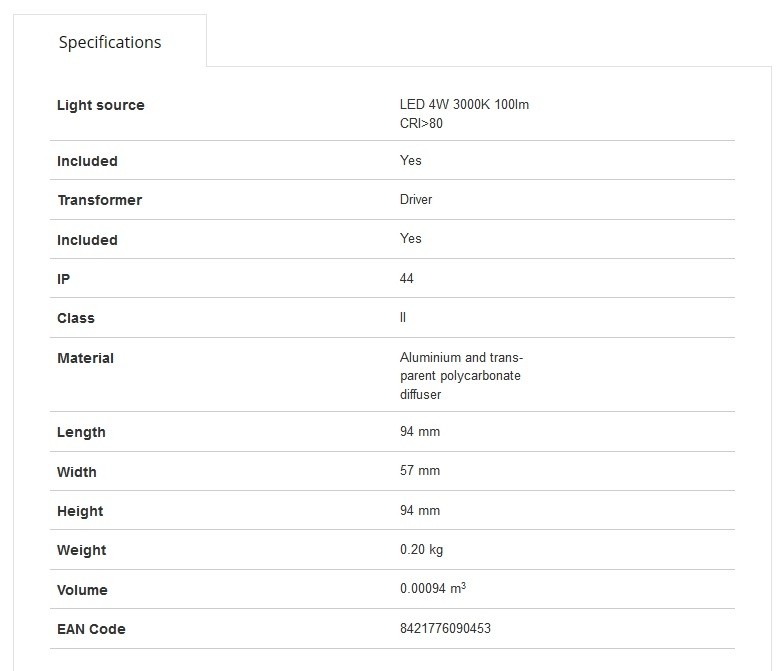Select the Volume value 0.00094 m³
Screen dimensions: 778x671
[433, 588]
